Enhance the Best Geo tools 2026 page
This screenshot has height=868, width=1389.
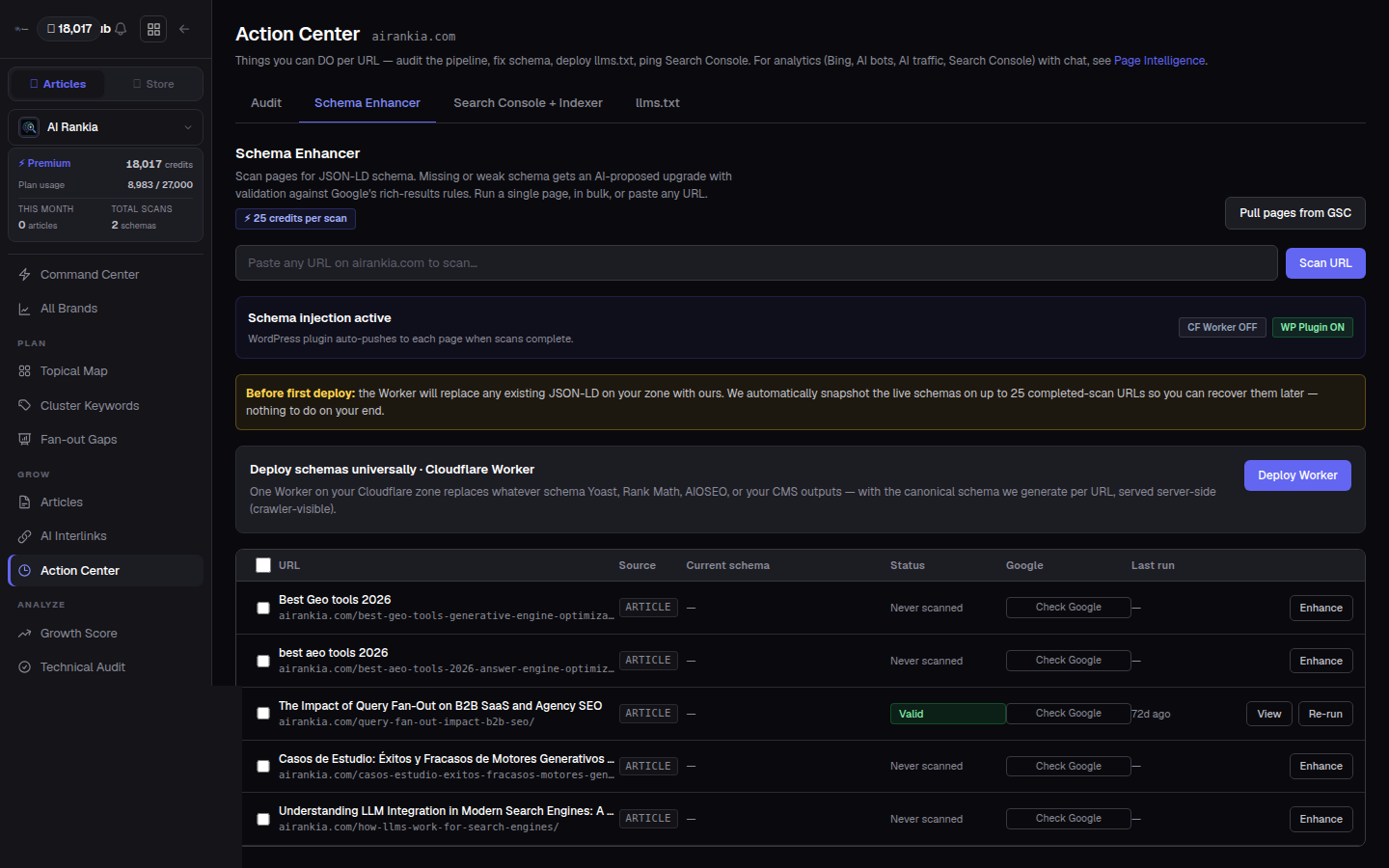click(1321, 609)
